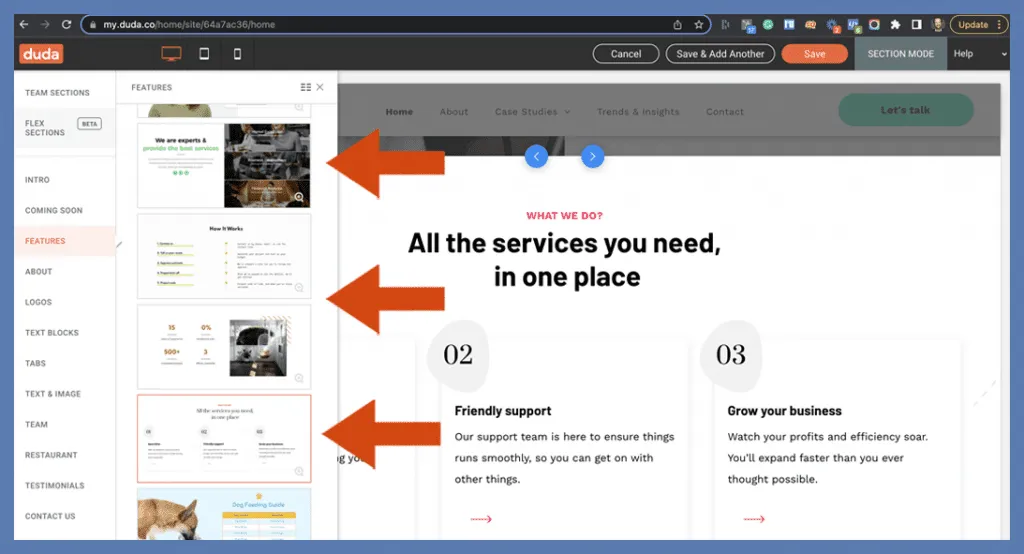Close the Features panel

320,87
